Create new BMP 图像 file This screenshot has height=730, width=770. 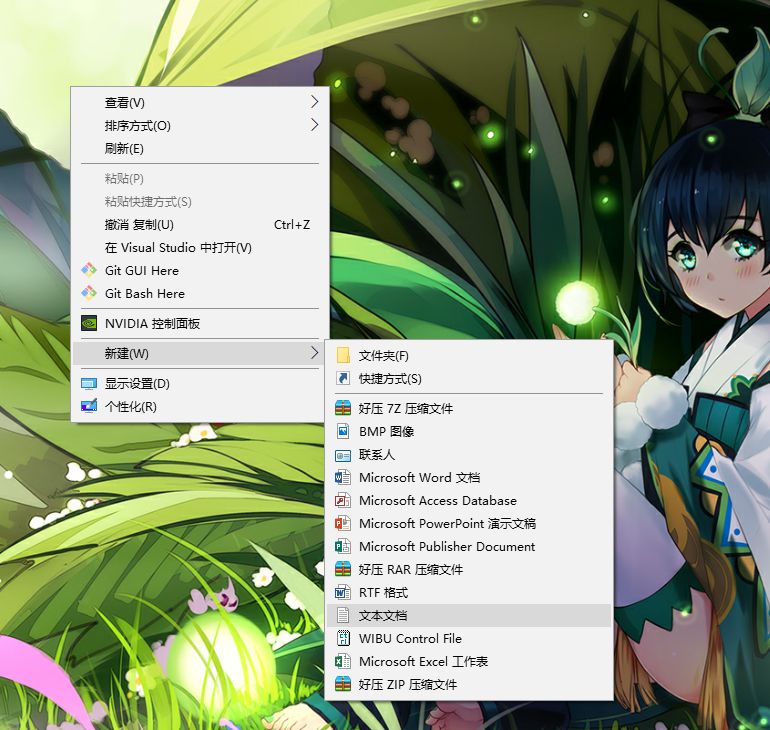(x=469, y=432)
